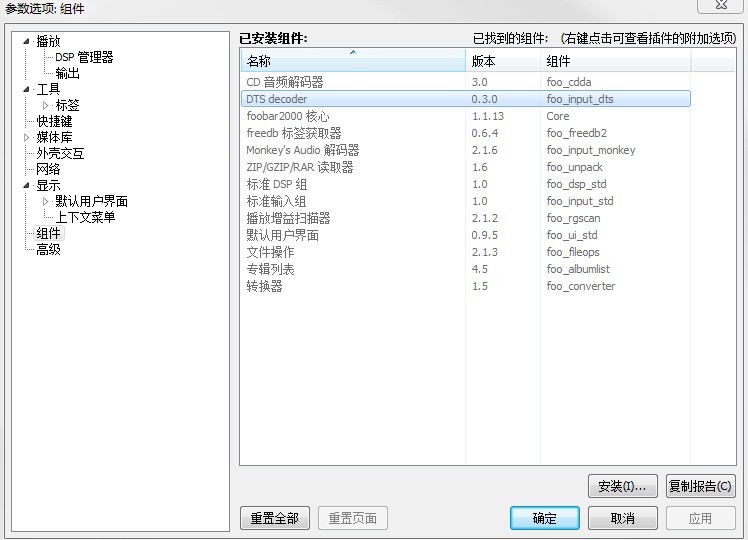
Task: Select 媒体库 in the tree
Action: 54,137
